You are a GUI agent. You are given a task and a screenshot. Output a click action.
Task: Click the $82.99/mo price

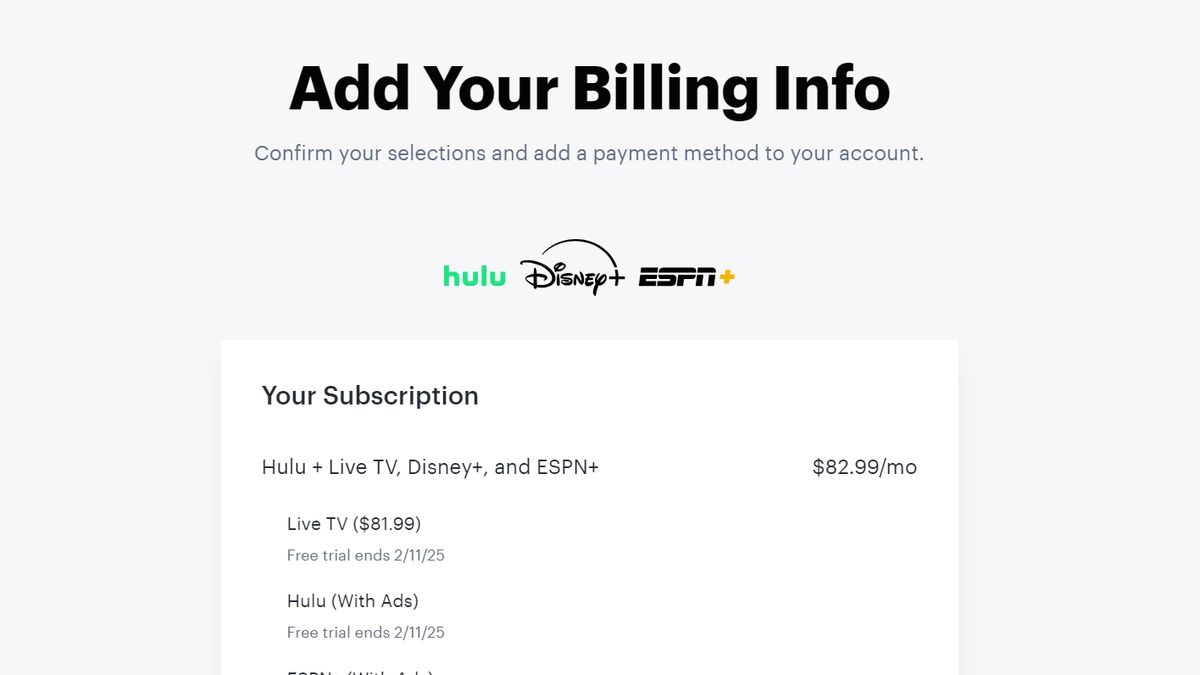point(864,467)
